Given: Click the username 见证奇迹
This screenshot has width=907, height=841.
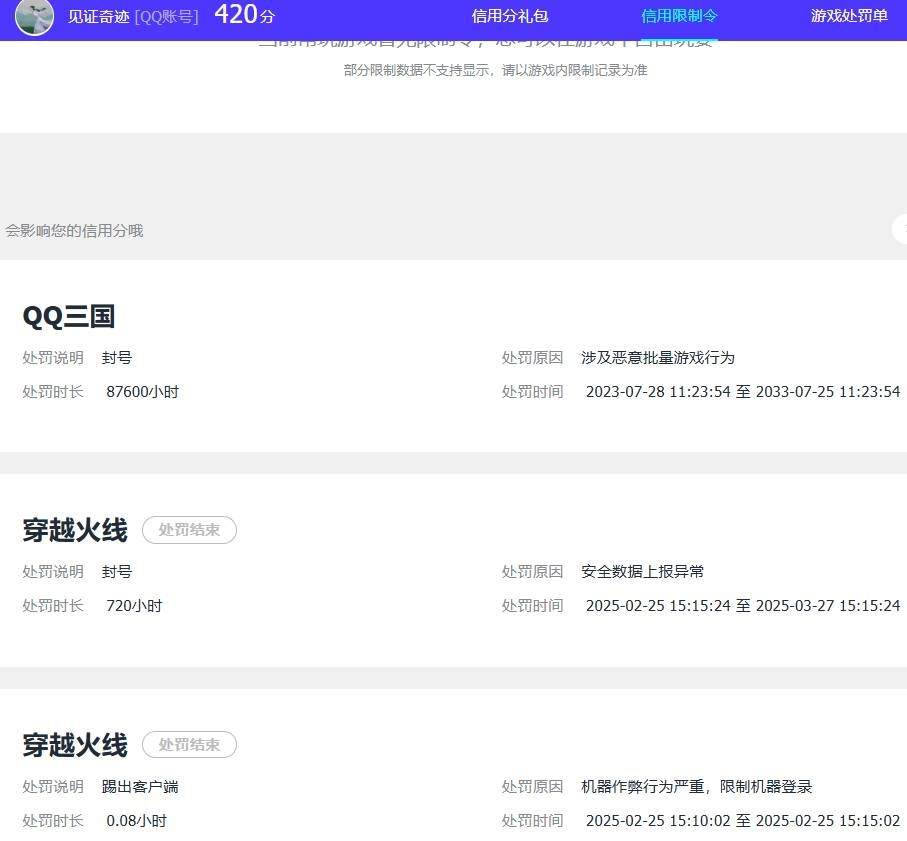Looking at the screenshot, I should pyautogui.click(x=98, y=17).
